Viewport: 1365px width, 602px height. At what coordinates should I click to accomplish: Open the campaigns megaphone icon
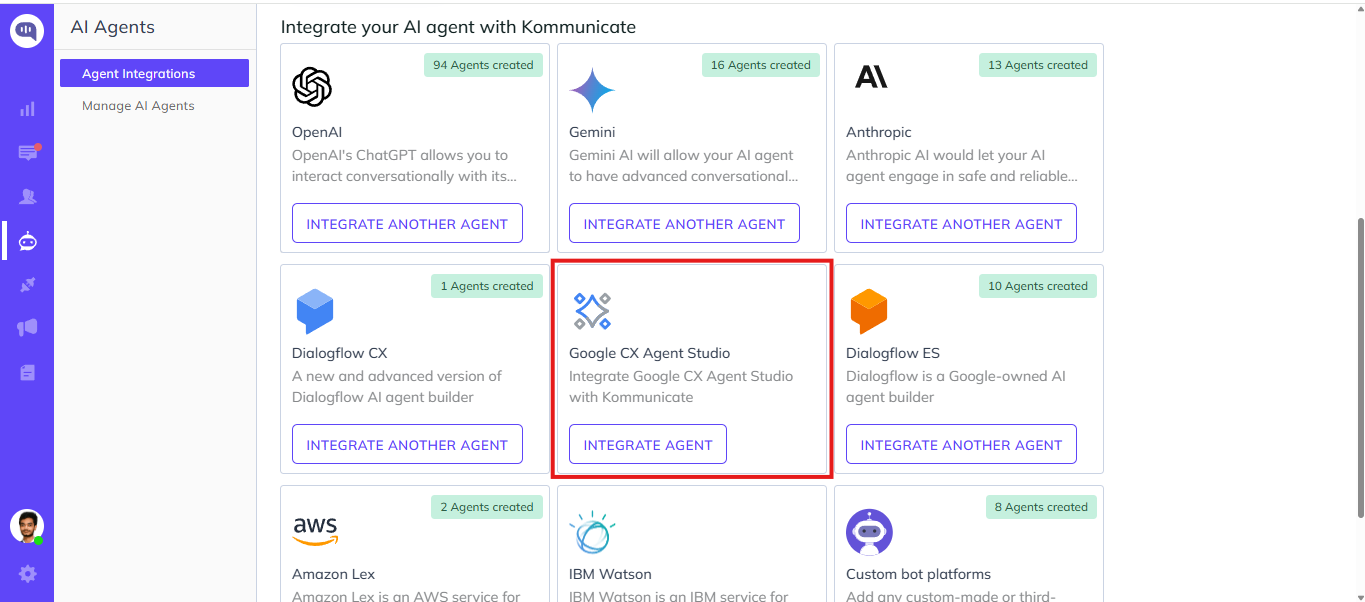(x=28, y=328)
